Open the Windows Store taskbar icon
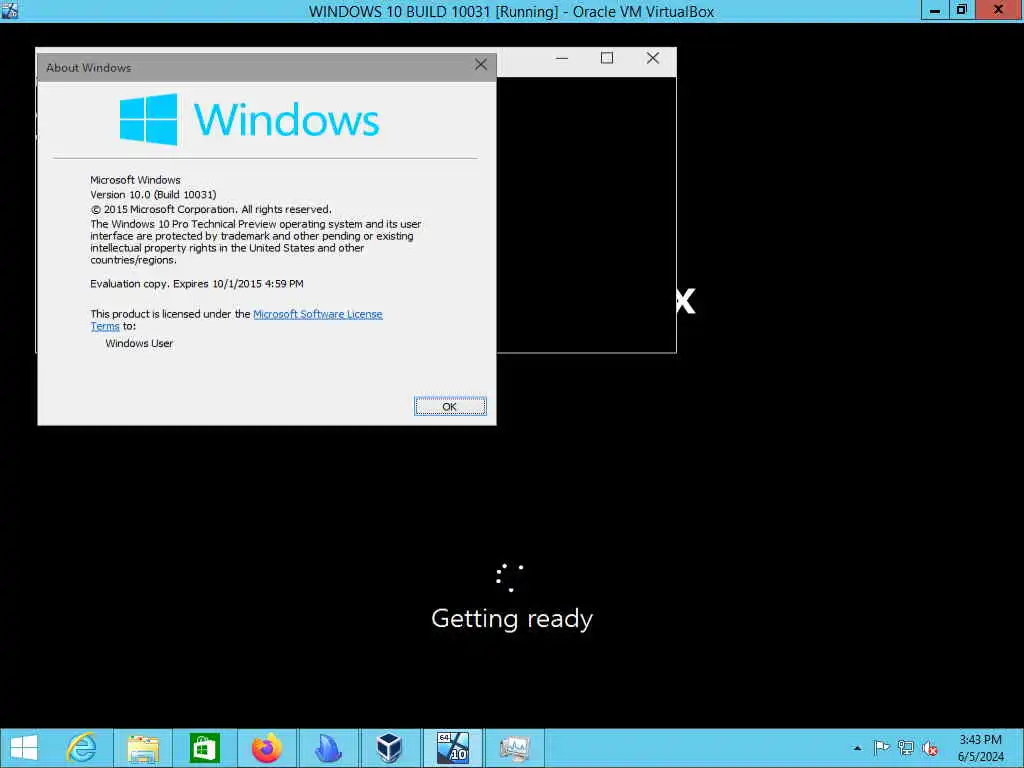This screenshot has width=1024, height=768. pyautogui.click(x=204, y=748)
